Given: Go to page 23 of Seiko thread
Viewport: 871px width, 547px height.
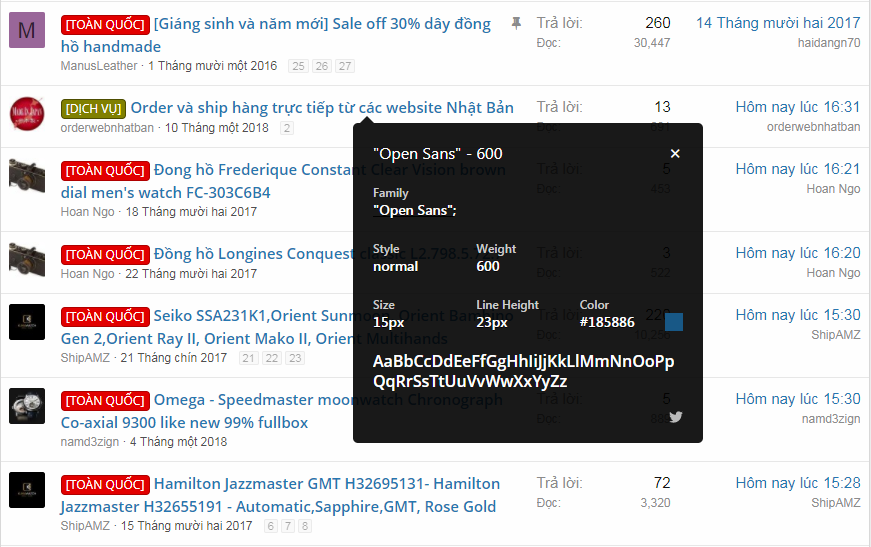Looking at the screenshot, I should coord(297,358).
